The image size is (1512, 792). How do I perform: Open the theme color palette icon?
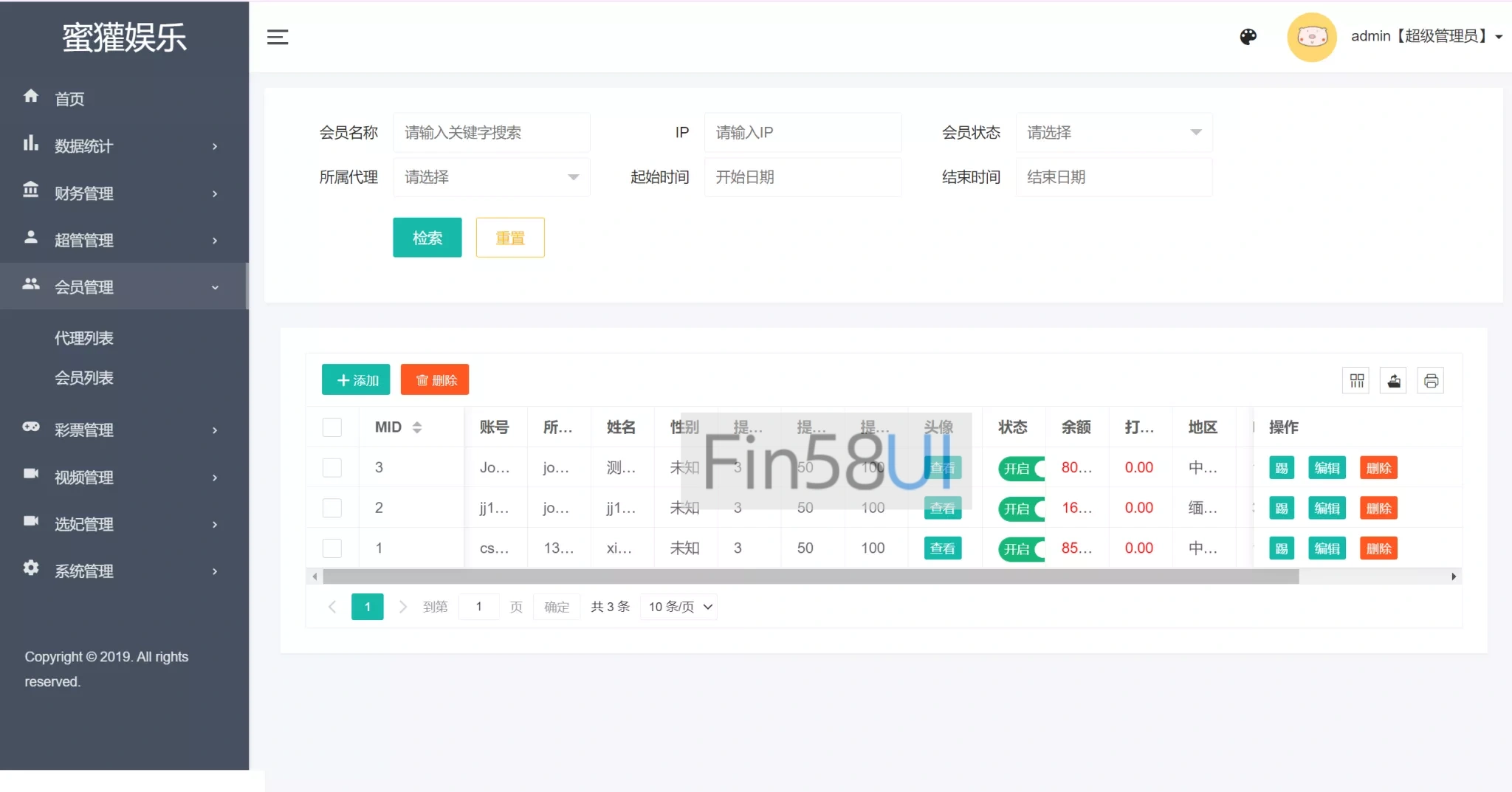pyautogui.click(x=1248, y=37)
